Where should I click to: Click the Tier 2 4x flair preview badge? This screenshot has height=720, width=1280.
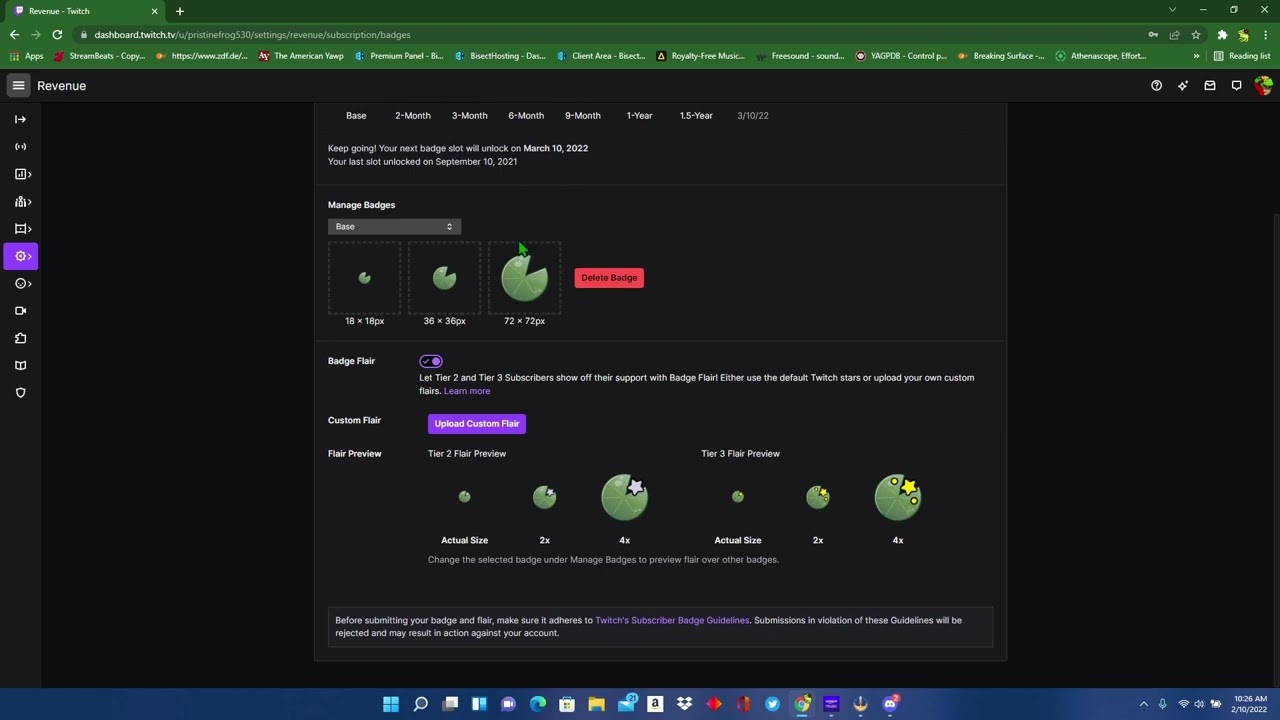coord(625,497)
